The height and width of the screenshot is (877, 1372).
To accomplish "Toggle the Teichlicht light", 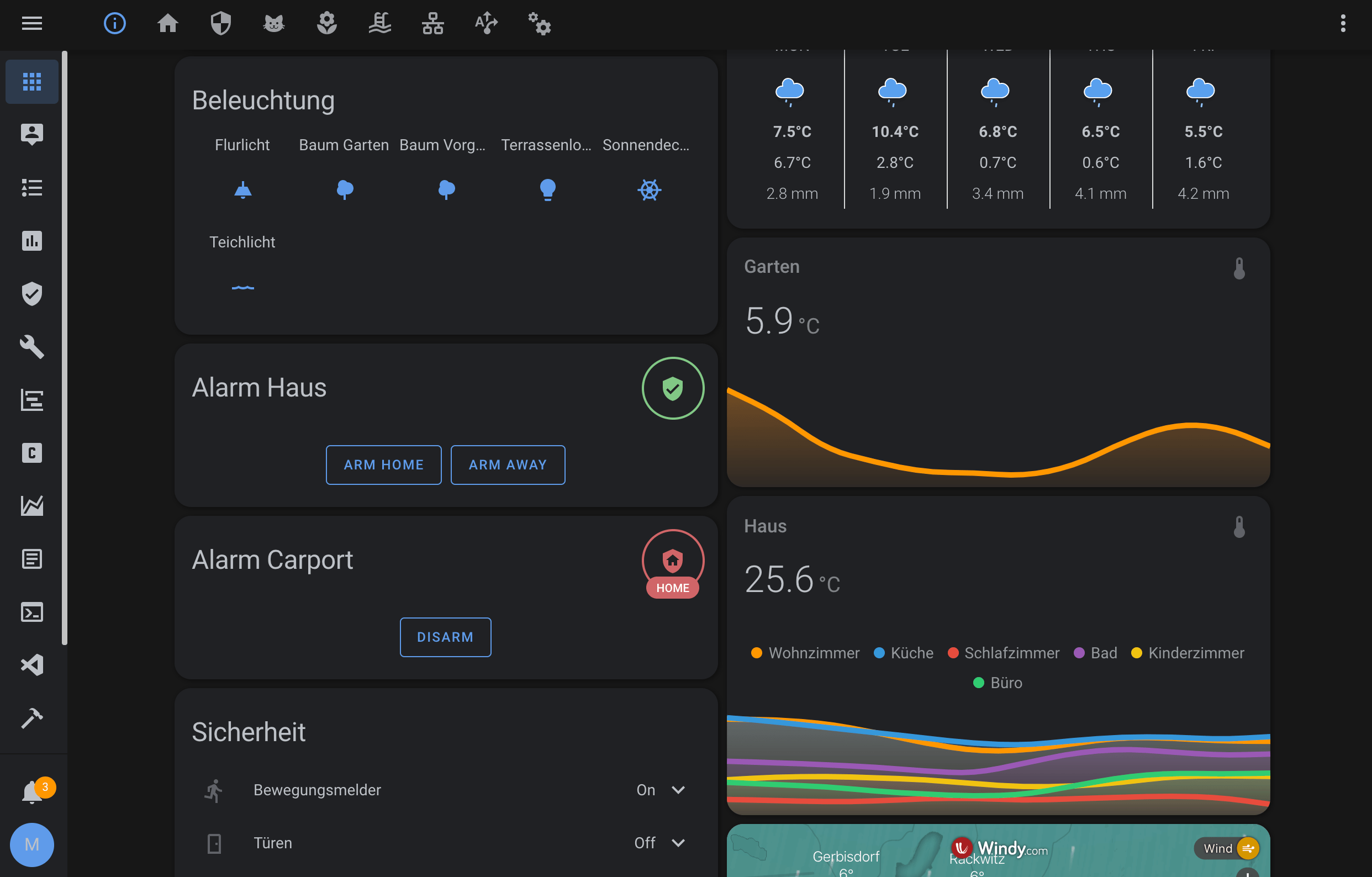I will [242, 287].
